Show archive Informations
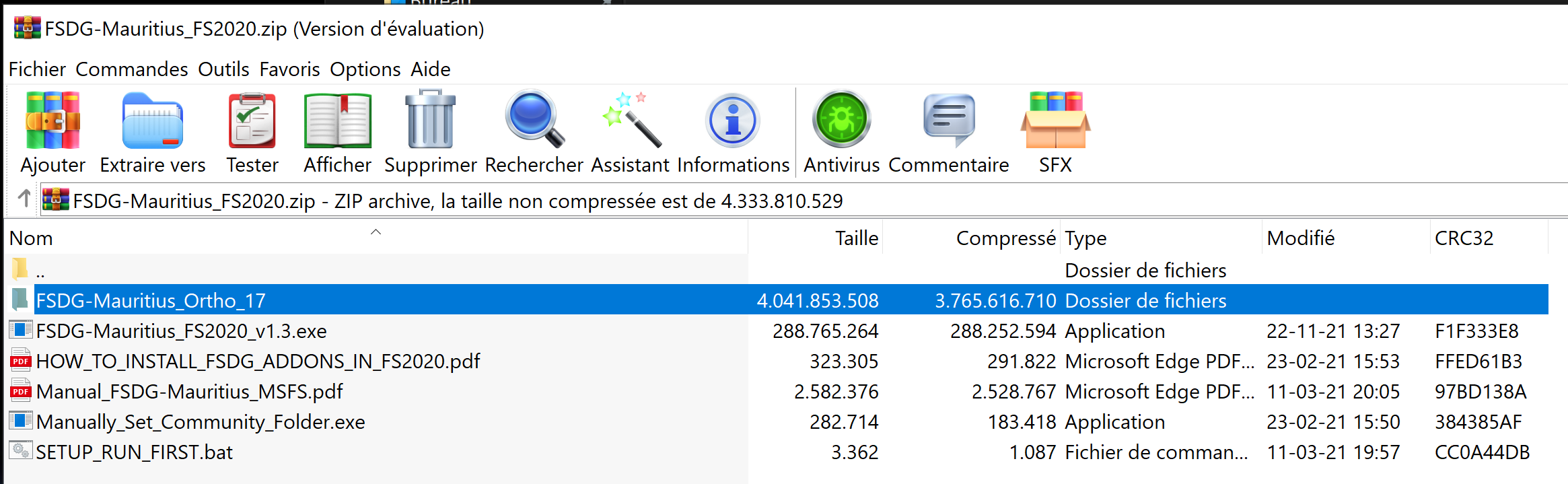 [x=733, y=121]
